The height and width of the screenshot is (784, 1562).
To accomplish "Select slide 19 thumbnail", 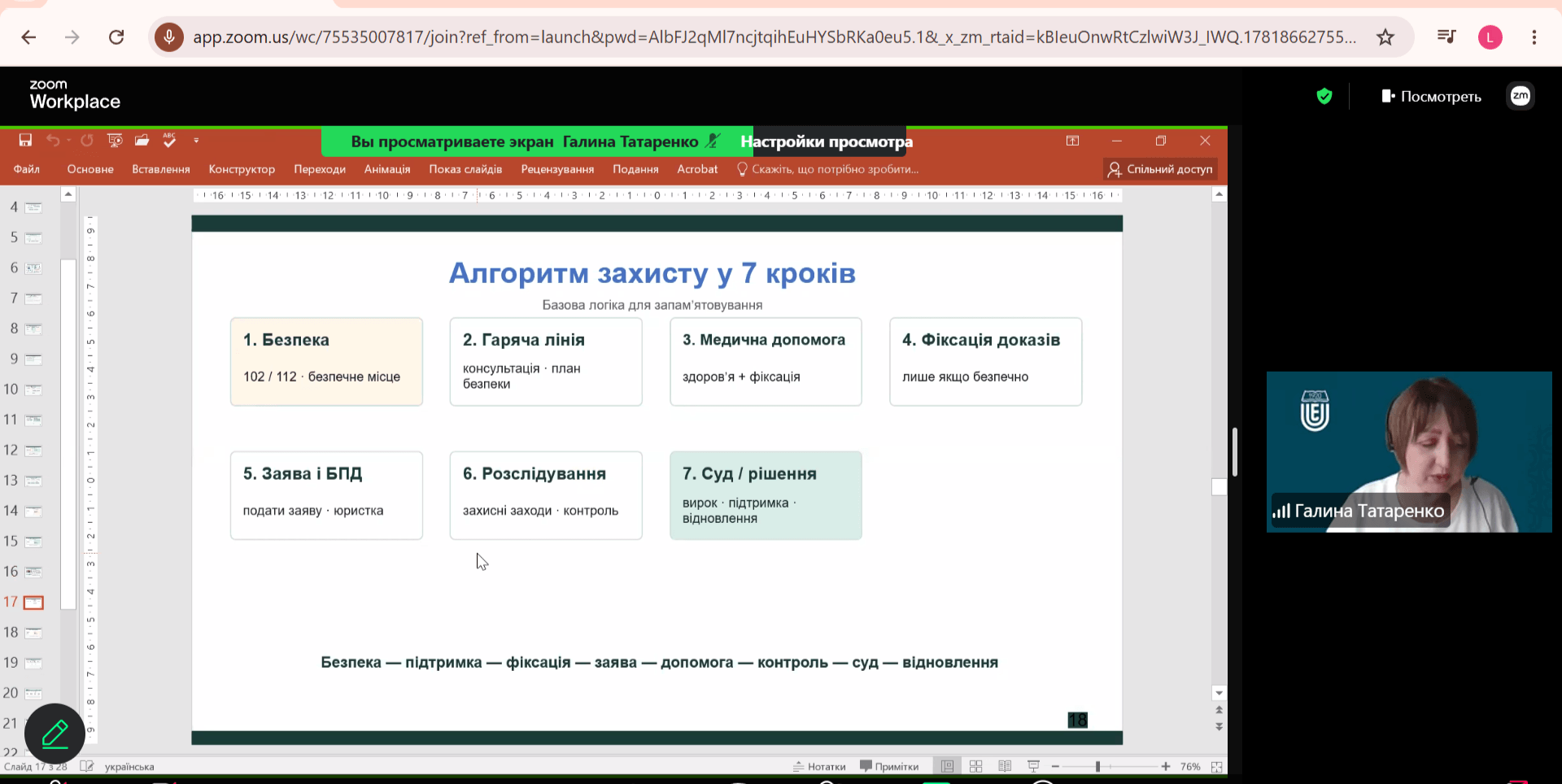I will [33, 663].
